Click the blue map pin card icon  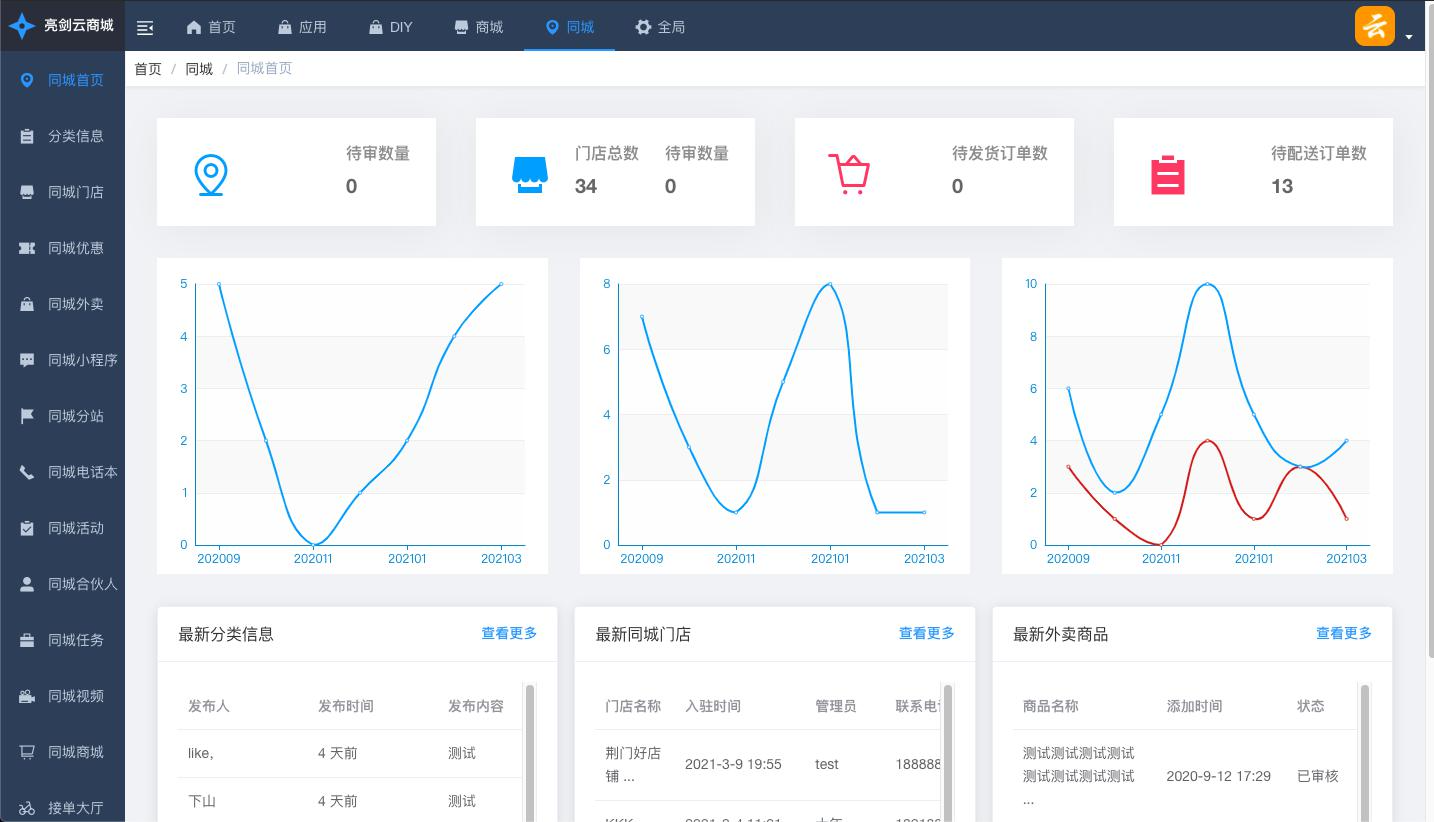coord(211,175)
